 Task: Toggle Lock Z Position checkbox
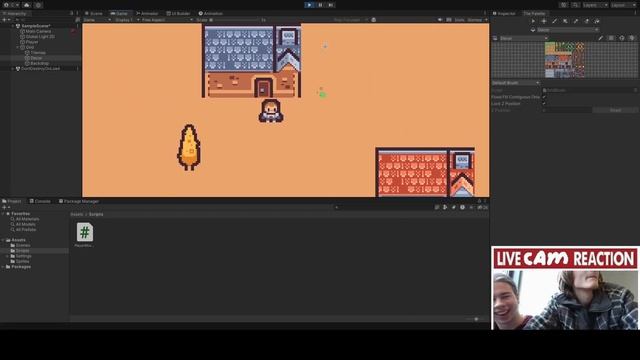tap(544, 104)
